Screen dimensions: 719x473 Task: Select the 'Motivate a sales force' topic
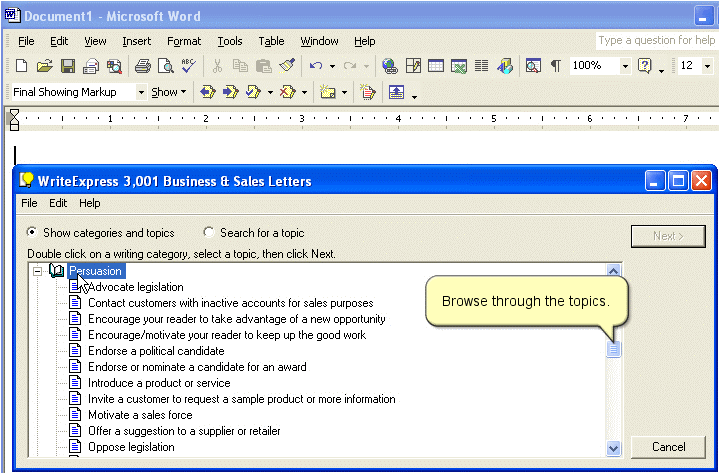140,415
